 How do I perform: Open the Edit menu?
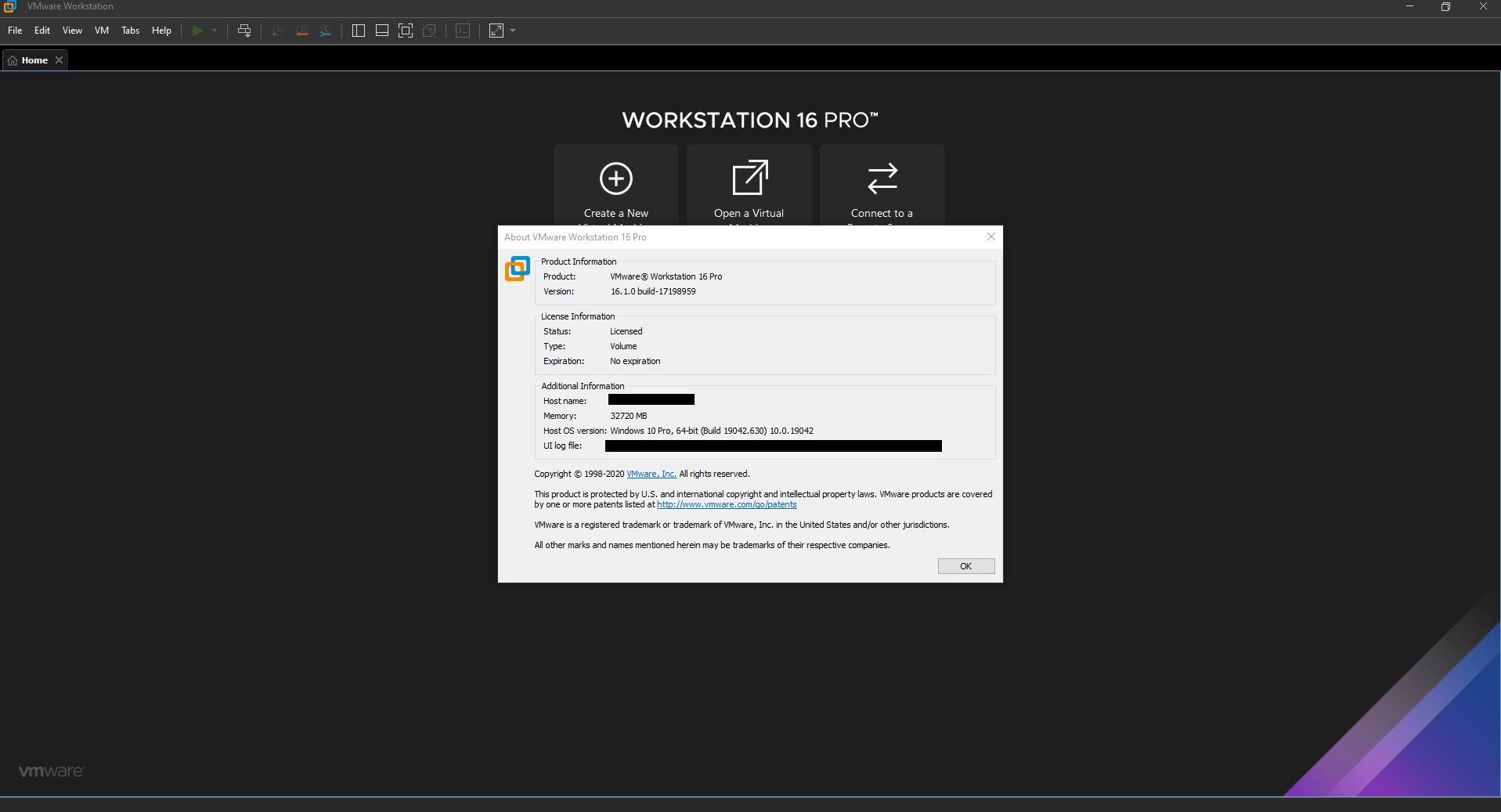click(42, 31)
